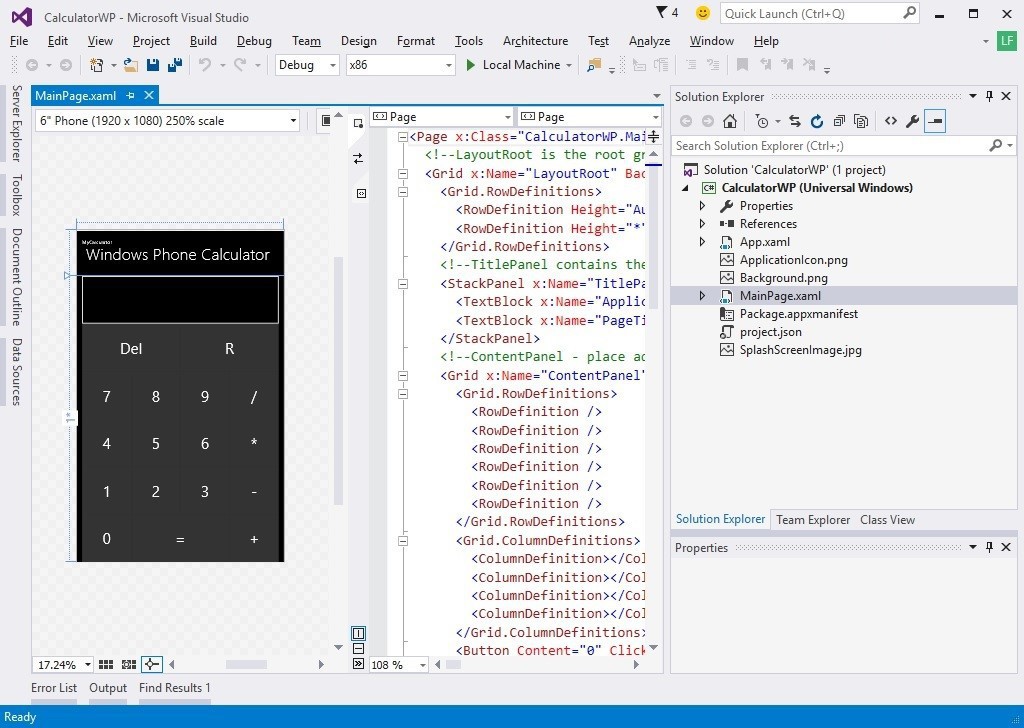
Task: Click the Home icon in Solution Explorer
Action: [x=730, y=121]
